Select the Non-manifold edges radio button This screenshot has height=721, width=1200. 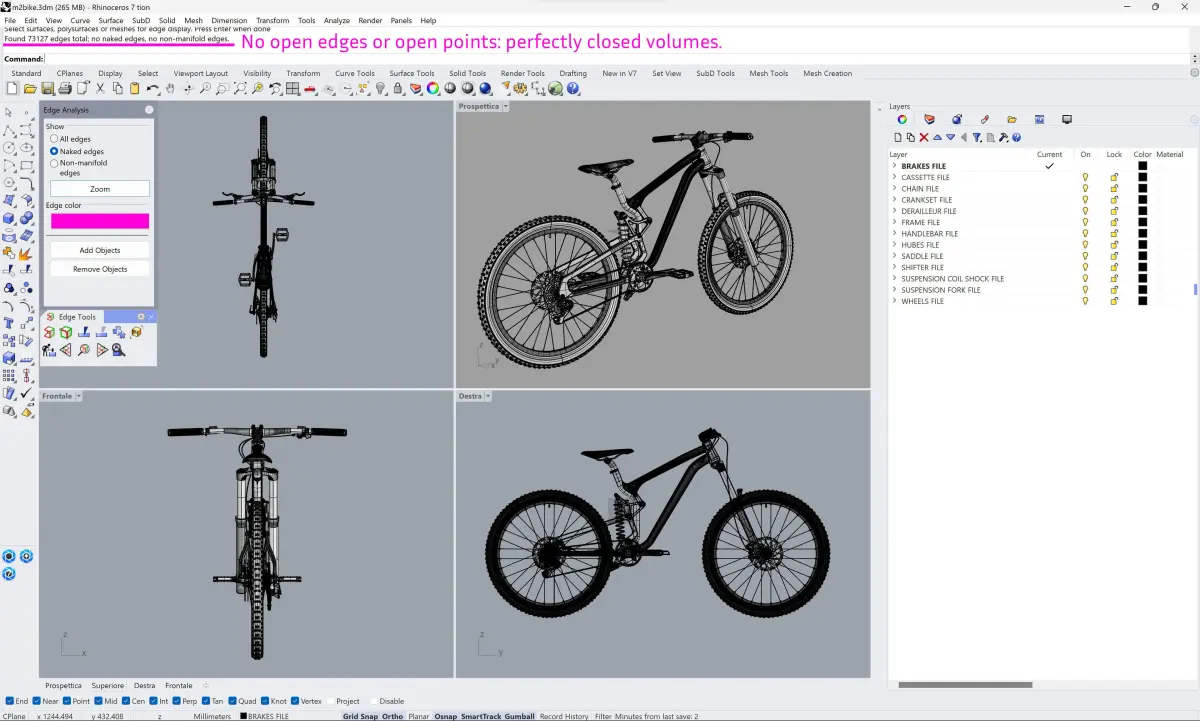pyautogui.click(x=54, y=163)
